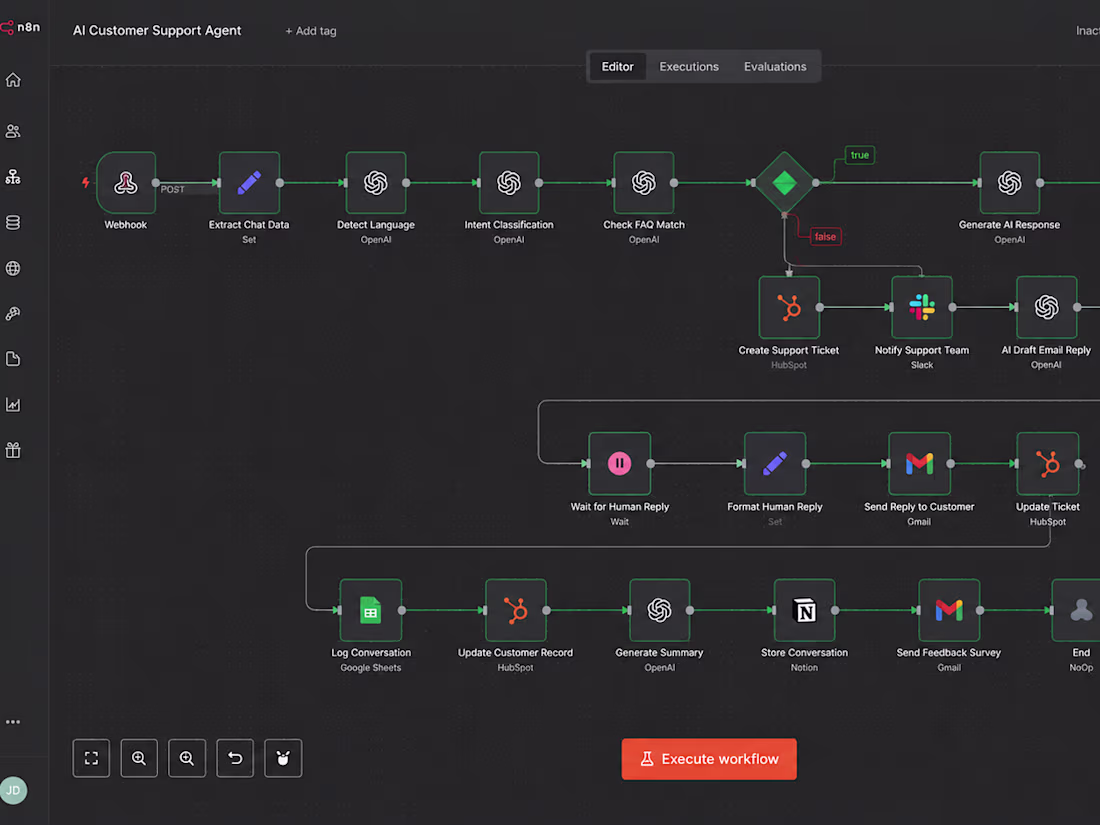Select the Send Reply to Customer Gmail node
Image resolution: width=1100 pixels, height=825 pixels.
point(920,464)
